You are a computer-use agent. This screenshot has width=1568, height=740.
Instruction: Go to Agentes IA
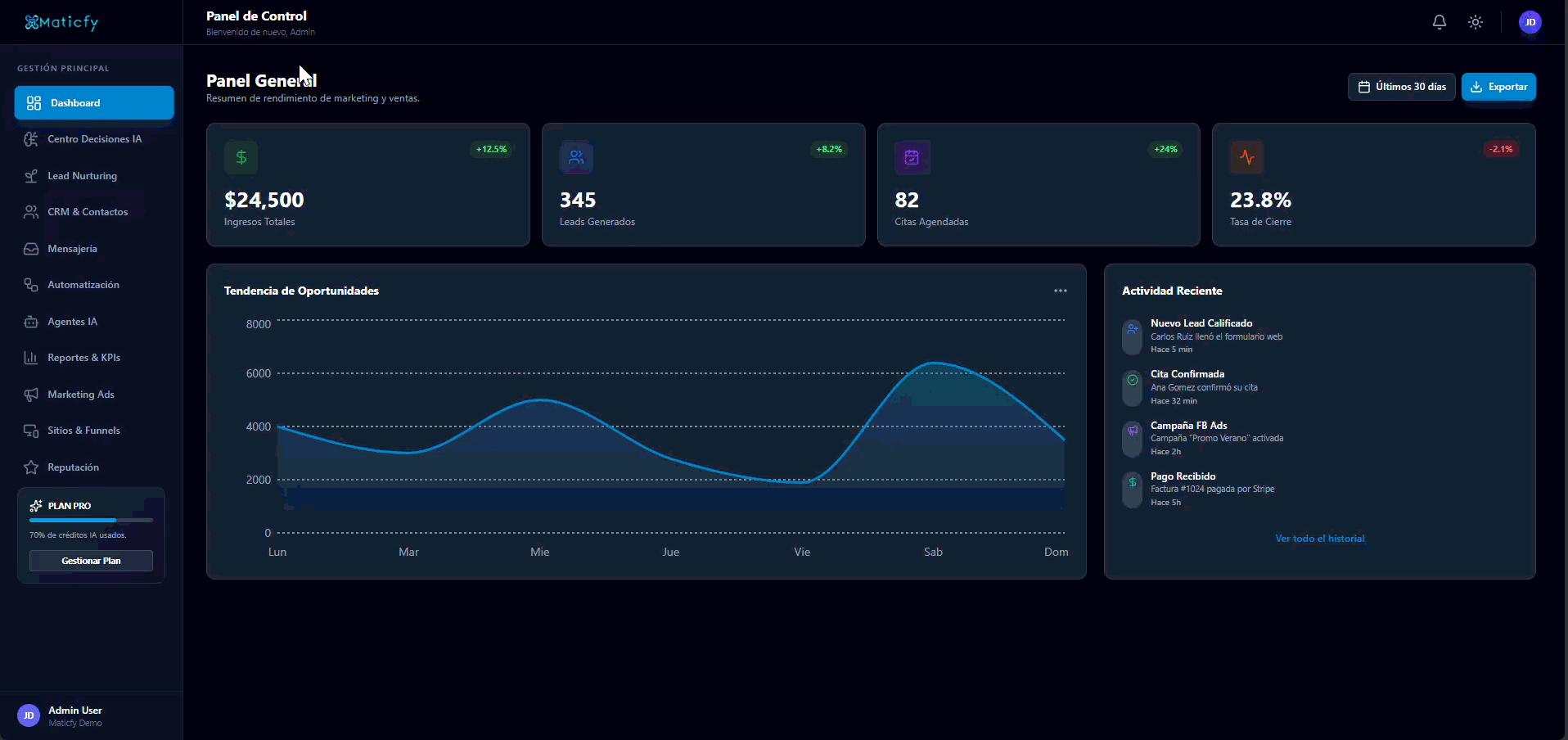coord(94,322)
